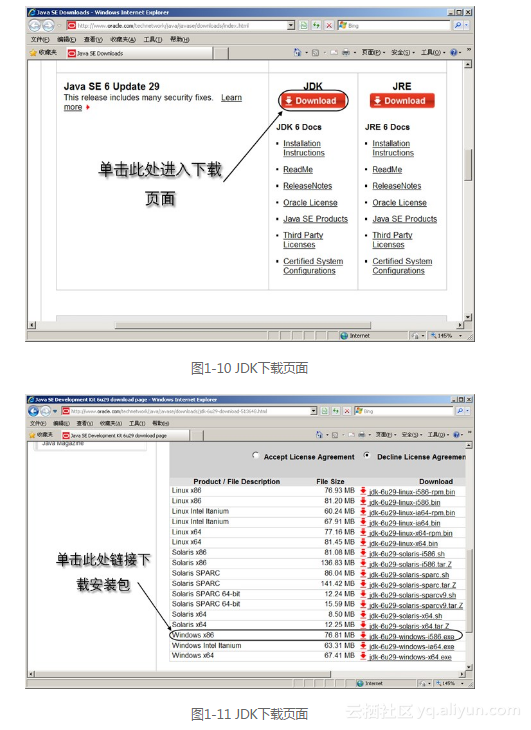
Task: Expand 页面 menu in Java SE Downloads command bar
Action: coord(374,53)
